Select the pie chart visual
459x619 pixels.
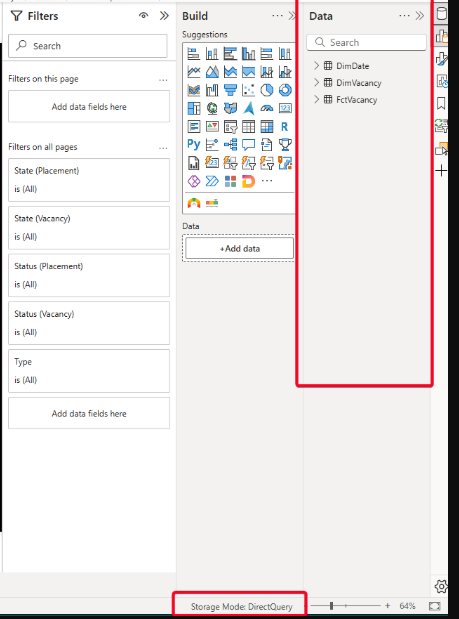point(267,90)
